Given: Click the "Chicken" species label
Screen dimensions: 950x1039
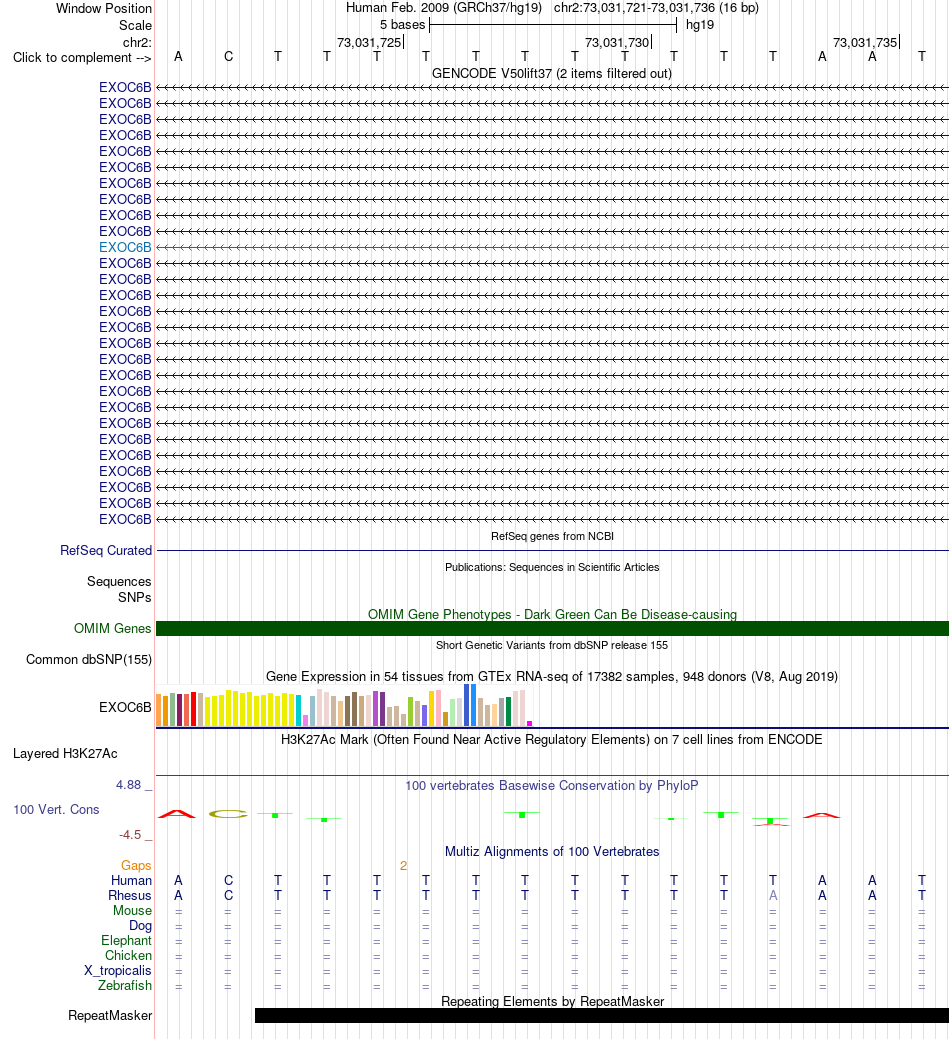Looking at the screenshot, I should pyautogui.click(x=129, y=956).
